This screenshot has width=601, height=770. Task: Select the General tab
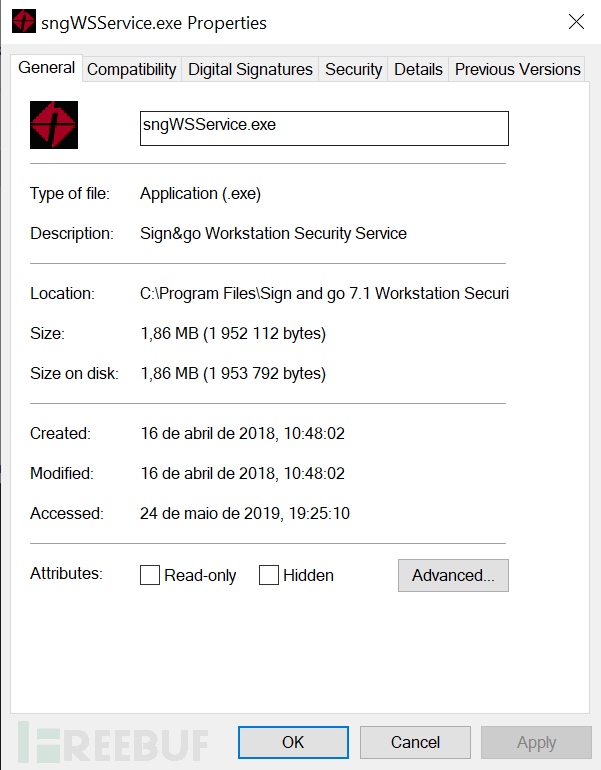47,68
